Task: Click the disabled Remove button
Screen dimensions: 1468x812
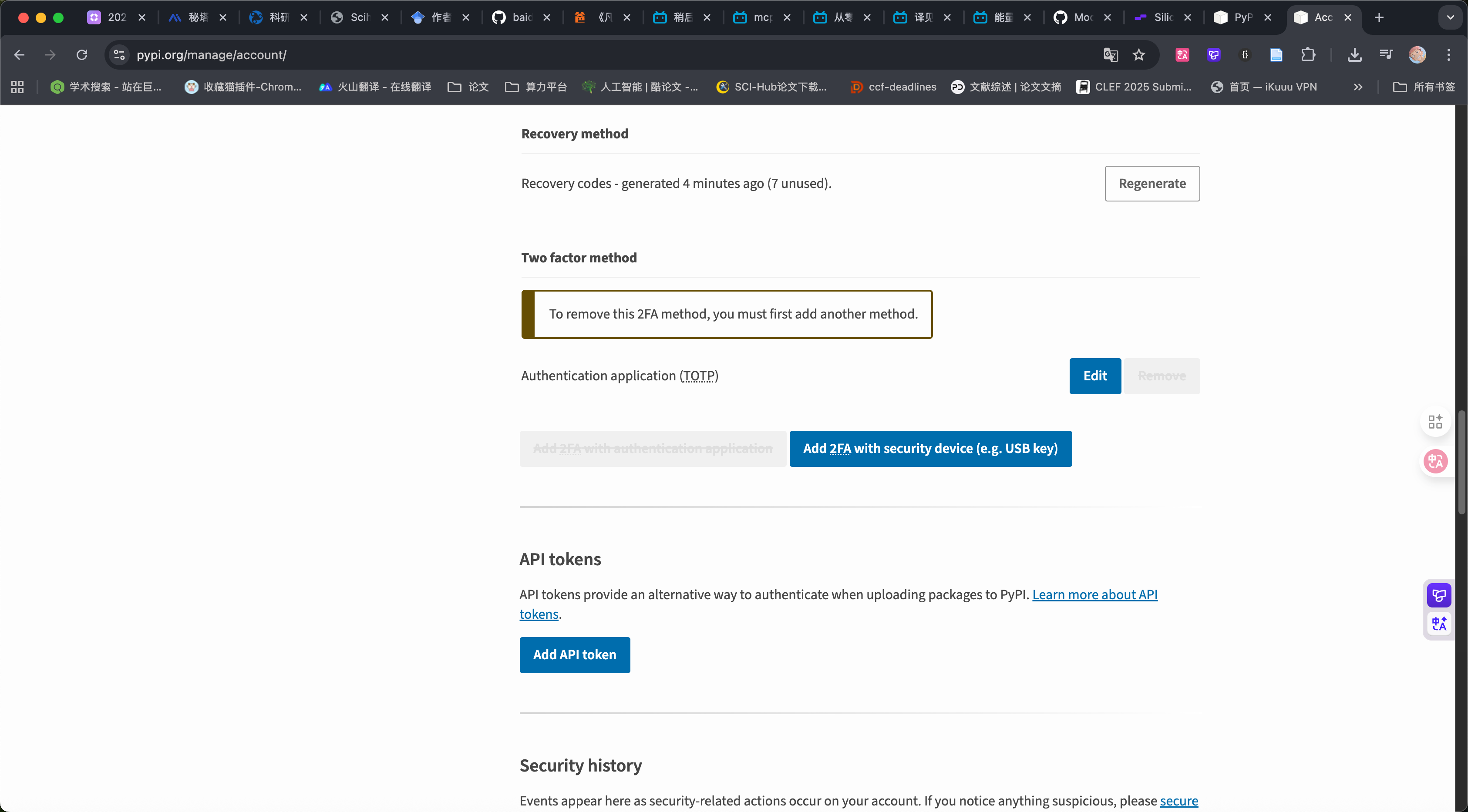Action: pos(1162,376)
